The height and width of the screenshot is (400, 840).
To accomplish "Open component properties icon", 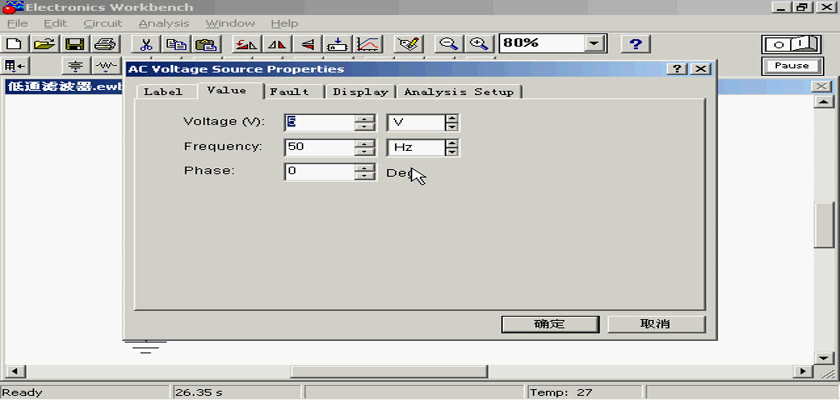I will [x=409, y=44].
